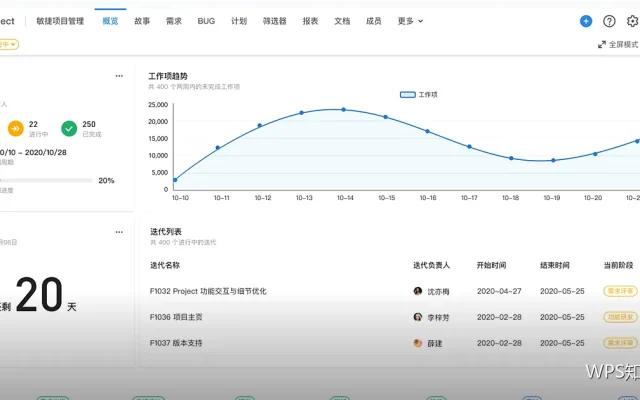Image resolution: width=640 pixels, height=400 pixels.
Task: Click the 结束时间 column header
Action: [555, 265]
